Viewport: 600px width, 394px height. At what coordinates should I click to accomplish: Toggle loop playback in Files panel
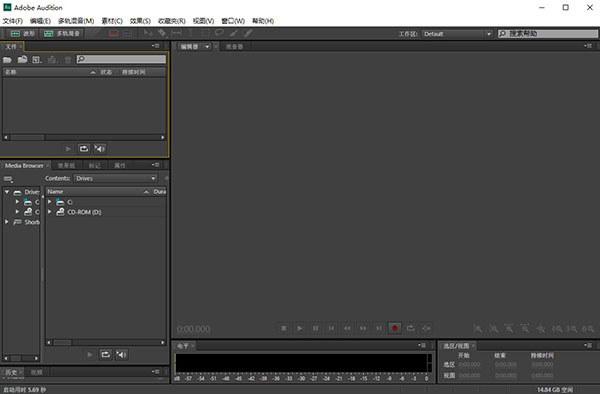[x=84, y=149]
